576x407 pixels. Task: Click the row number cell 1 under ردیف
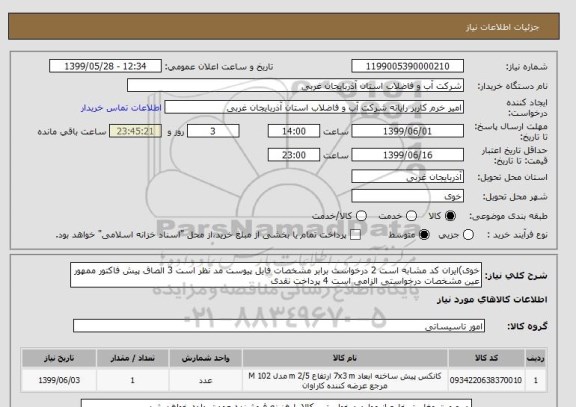click(x=536, y=381)
